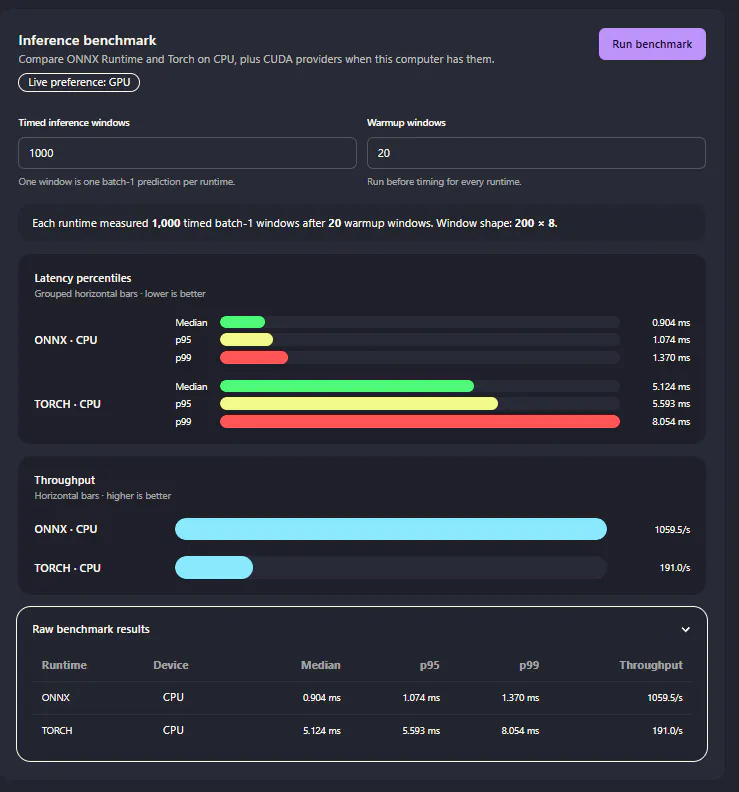
Task: Click the 1059.5/s cell in results table
Action: pyautogui.click(x=665, y=698)
